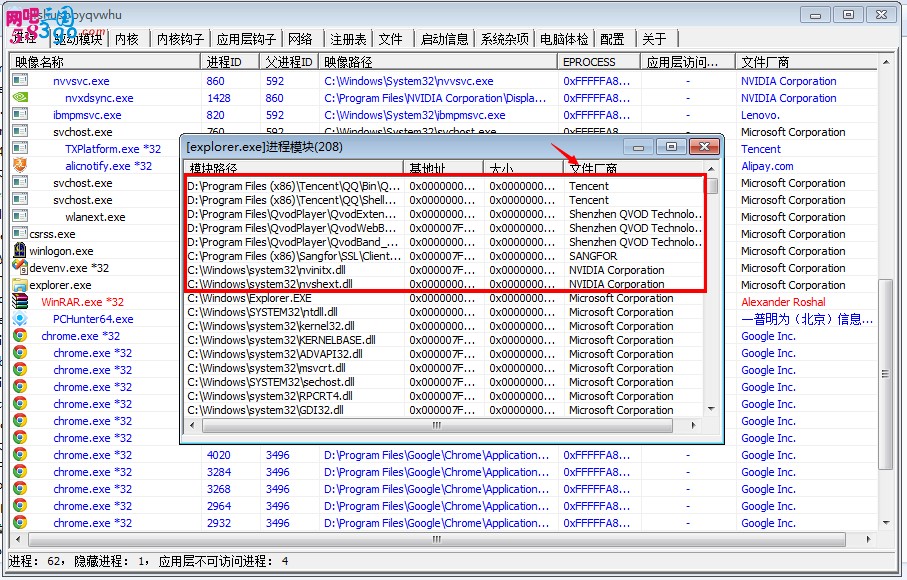907x580 pixels.
Task: Click the module dialog horizontal scrollbar thumb
Action: click(x=437, y=426)
